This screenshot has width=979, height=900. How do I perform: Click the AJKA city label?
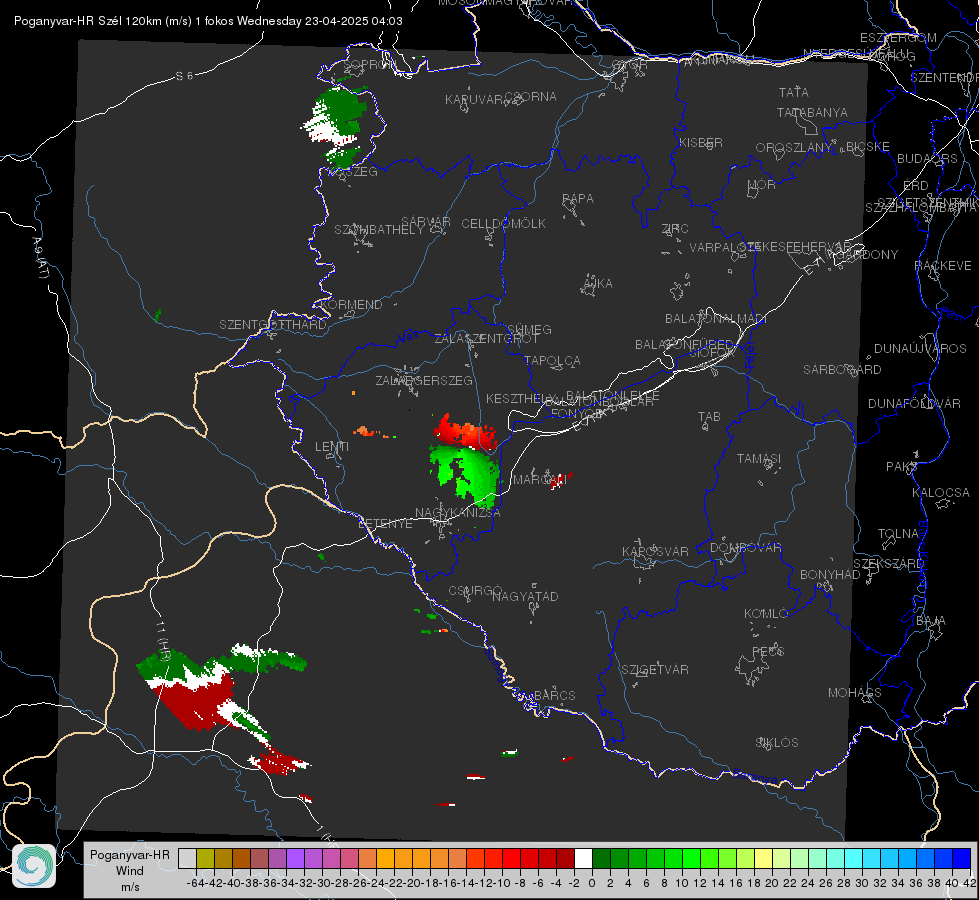point(597,284)
